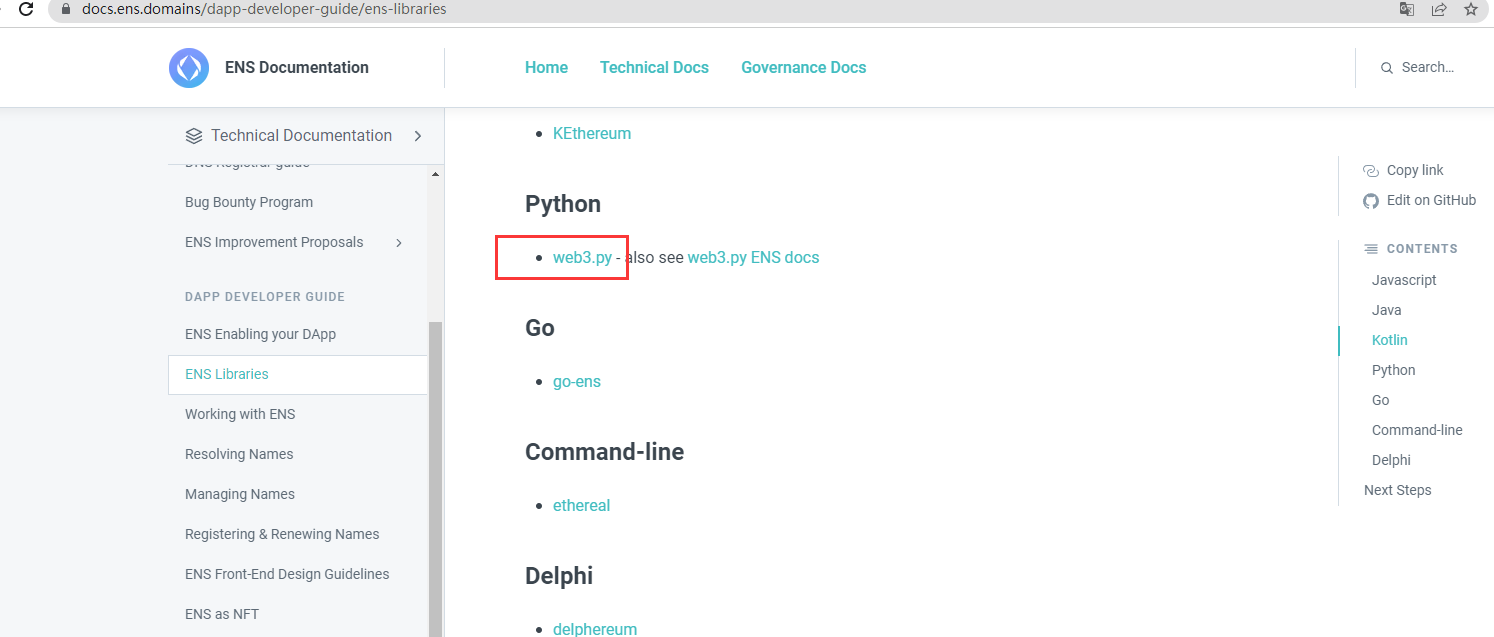Screen dimensions: 1494x637
Task: Click the ENS Documentation title
Action: click(x=297, y=67)
